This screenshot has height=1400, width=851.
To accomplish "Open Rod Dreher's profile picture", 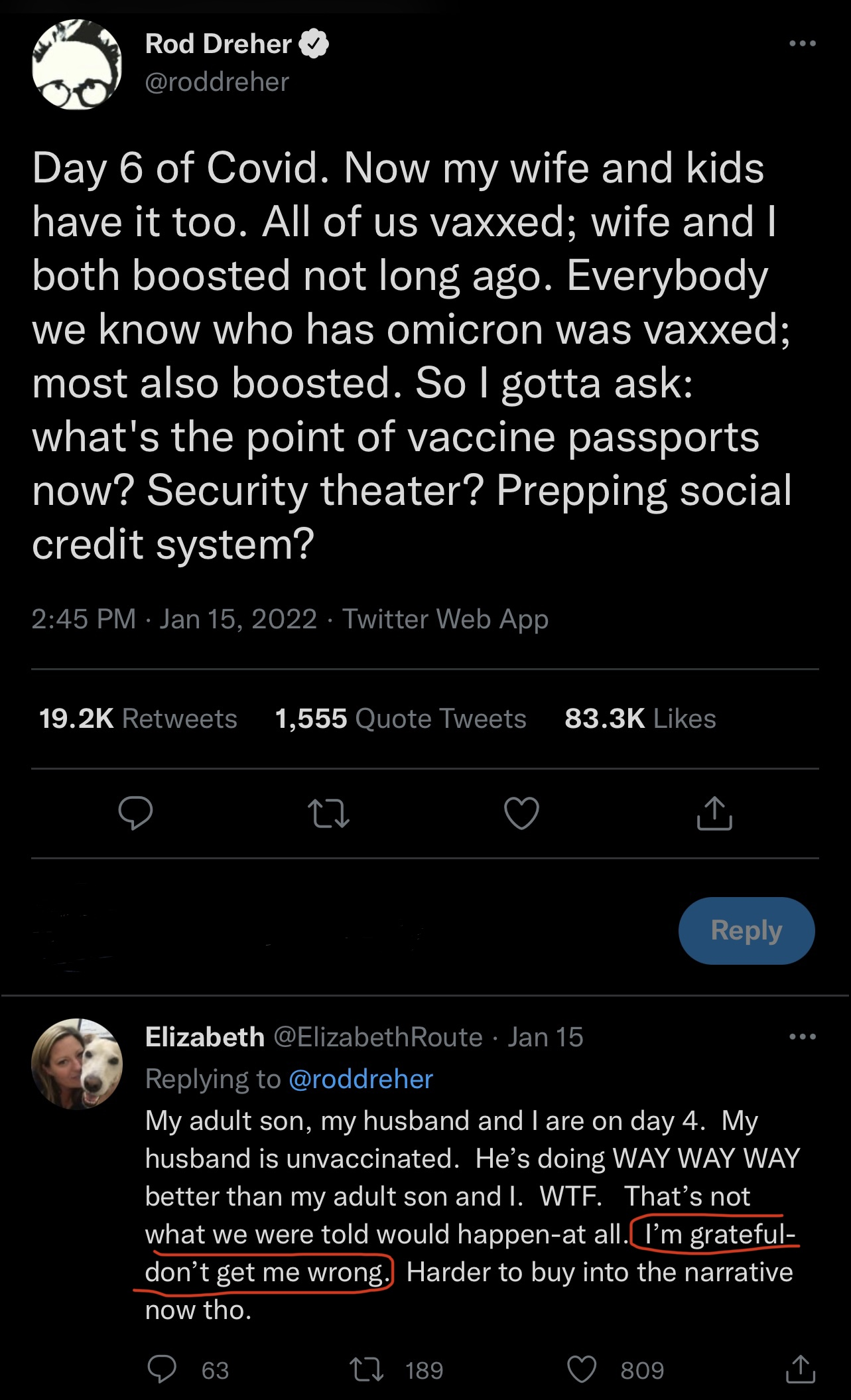I will point(77,64).
